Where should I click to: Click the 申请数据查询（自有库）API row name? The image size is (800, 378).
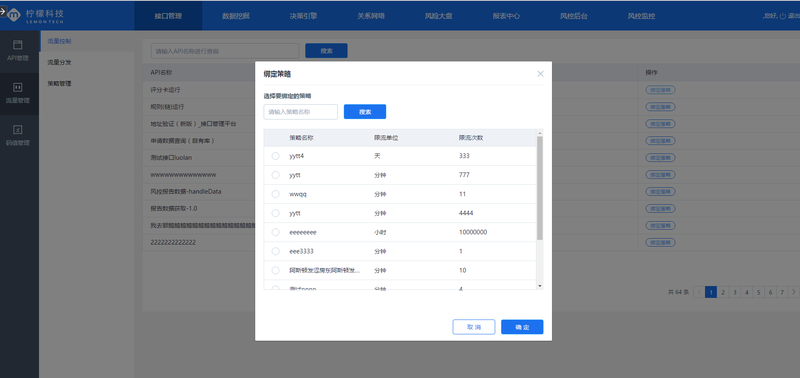pyautogui.click(x=183, y=140)
